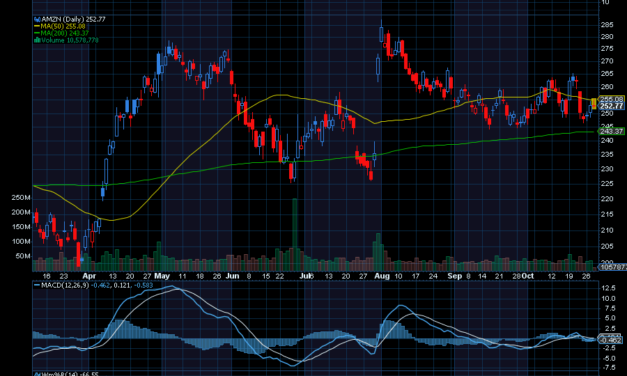The width and height of the screenshot is (627, 376).
Task: Click the 270 price axis label
Action: (x=607, y=61)
